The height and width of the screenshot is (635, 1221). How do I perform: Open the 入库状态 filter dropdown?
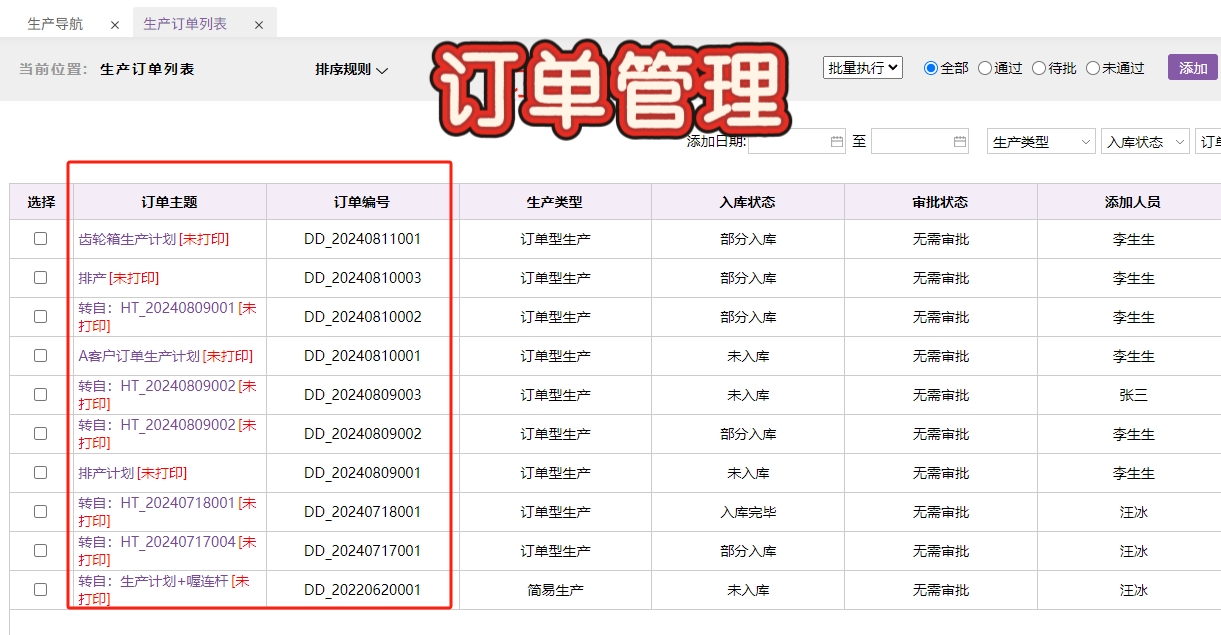point(1145,142)
